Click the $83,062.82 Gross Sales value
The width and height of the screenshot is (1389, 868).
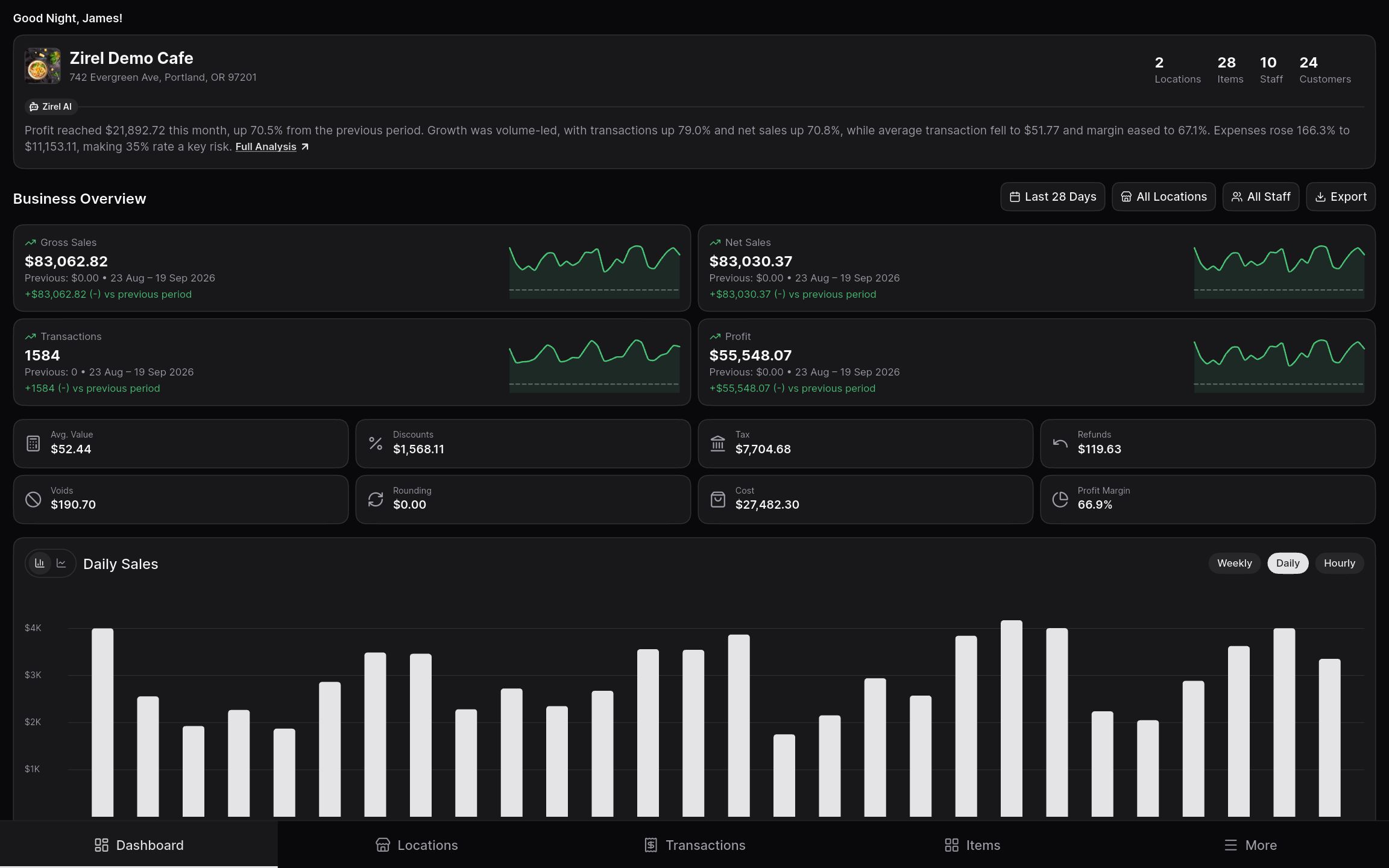66,261
